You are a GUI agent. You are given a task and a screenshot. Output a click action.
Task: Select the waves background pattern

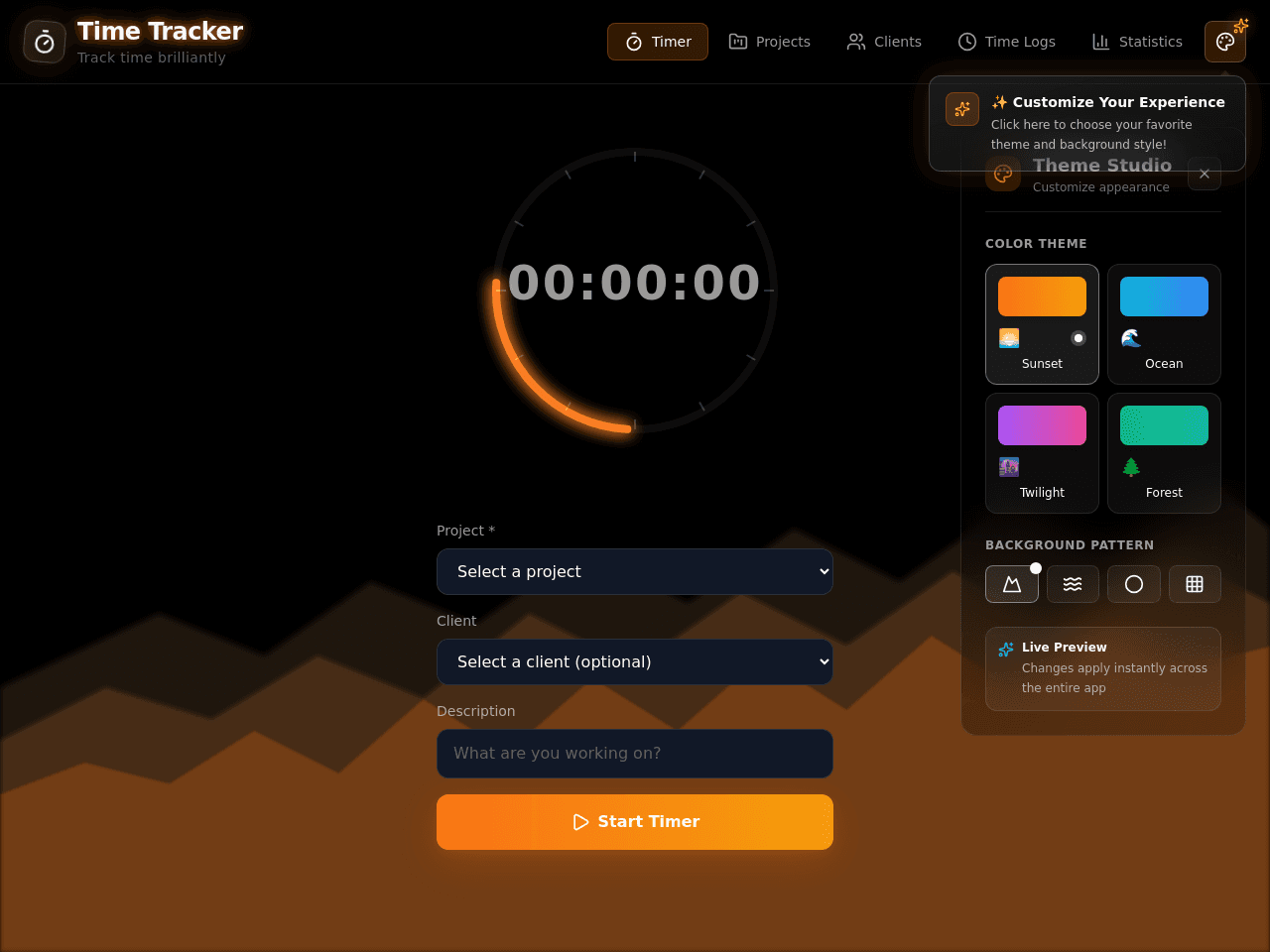(1073, 584)
